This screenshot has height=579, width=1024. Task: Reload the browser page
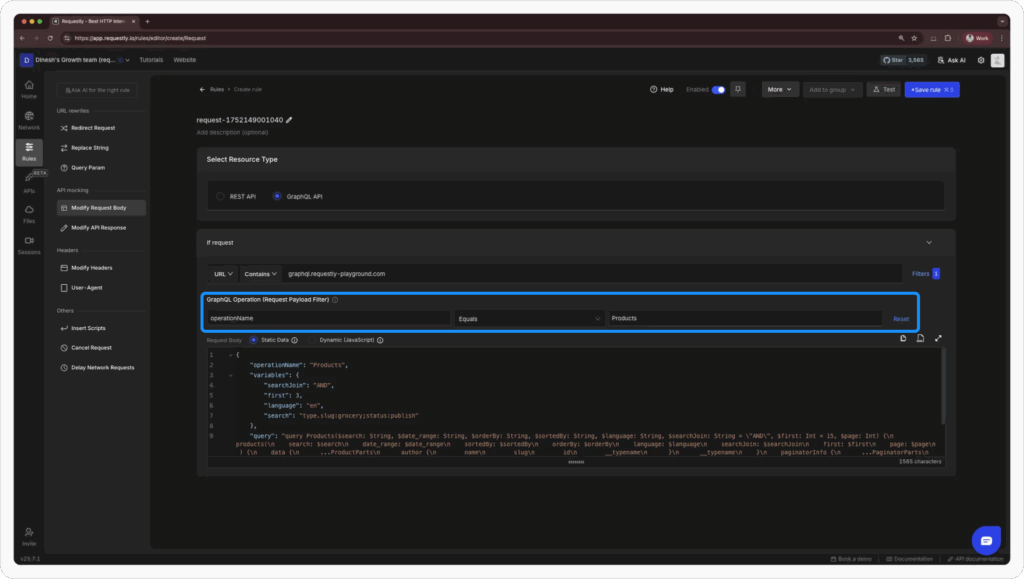pos(50,38)
